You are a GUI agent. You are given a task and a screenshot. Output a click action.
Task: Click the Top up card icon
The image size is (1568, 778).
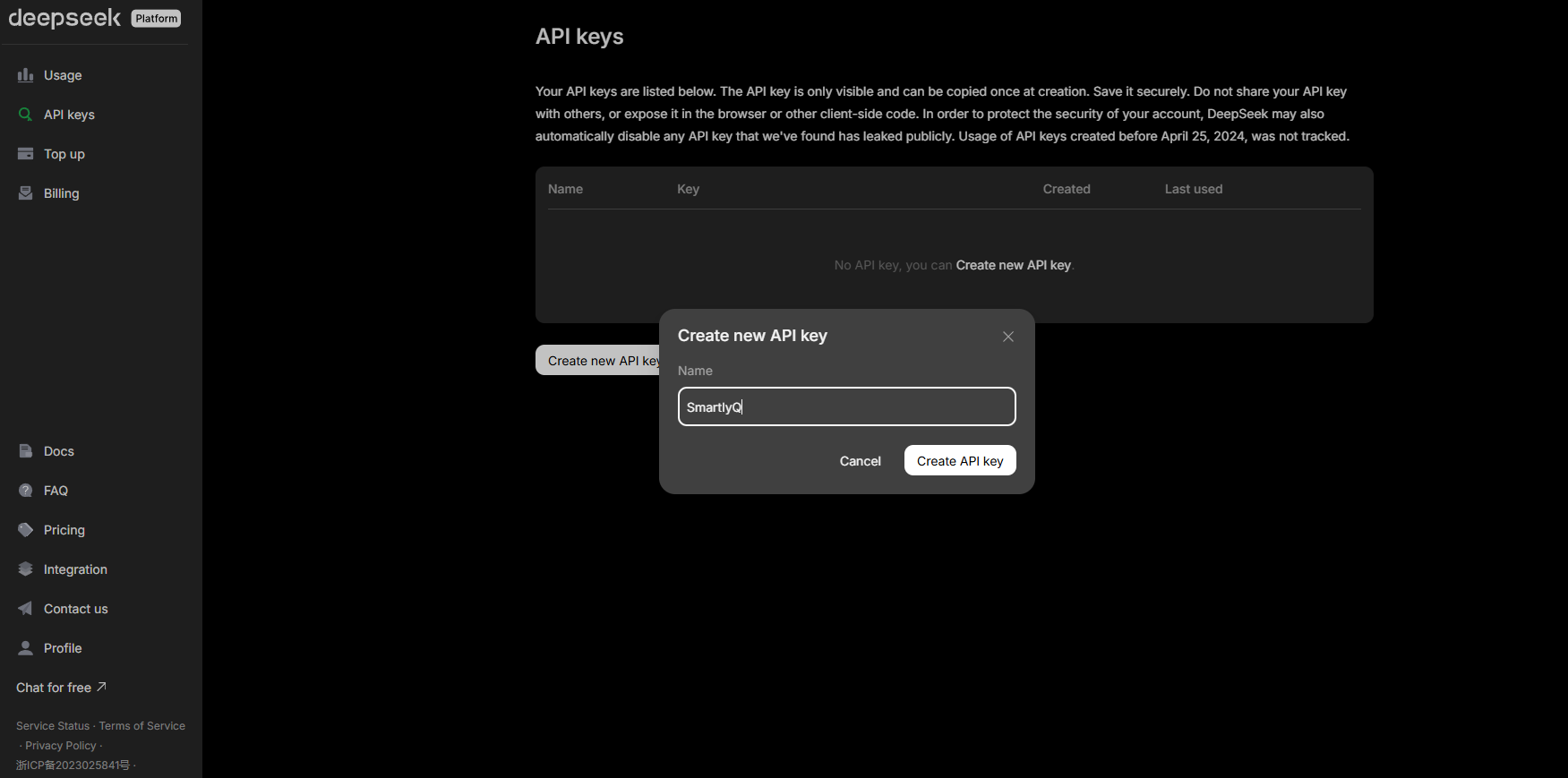25,154
